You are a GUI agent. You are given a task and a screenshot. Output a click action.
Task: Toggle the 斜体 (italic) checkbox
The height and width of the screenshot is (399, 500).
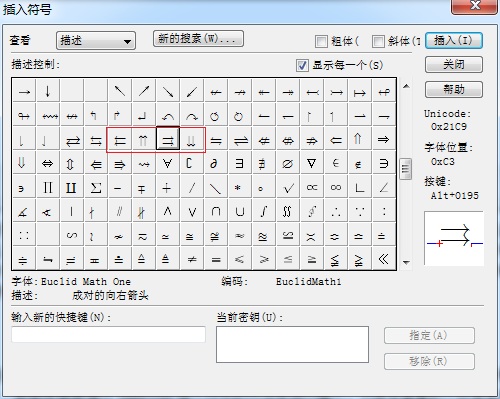pyautogui.click(x=378, y=41)
